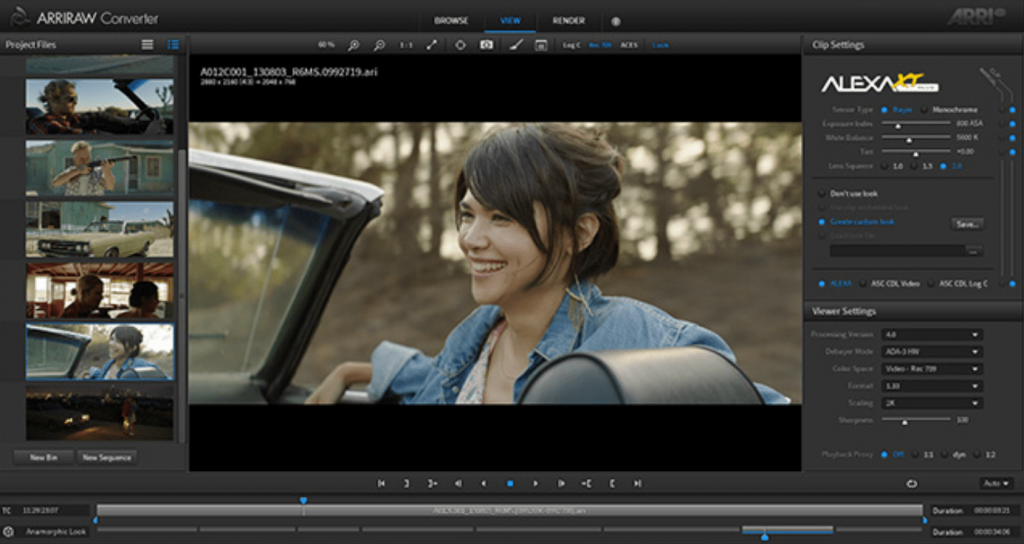Open the Debayer Mode dropdown
This screenshot has width=1024, height=544.
931,352
